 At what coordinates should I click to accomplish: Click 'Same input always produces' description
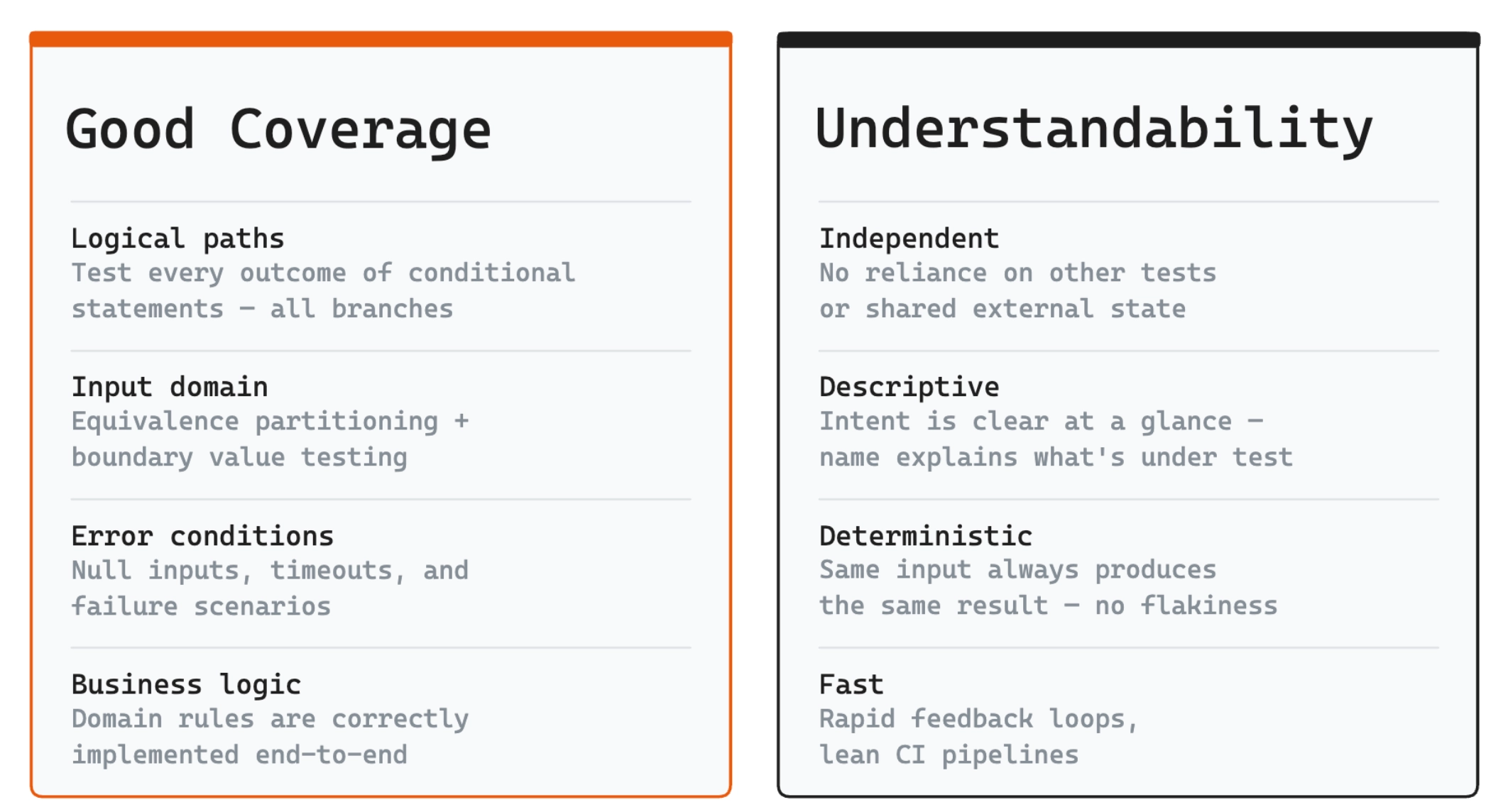(1017, 570)
